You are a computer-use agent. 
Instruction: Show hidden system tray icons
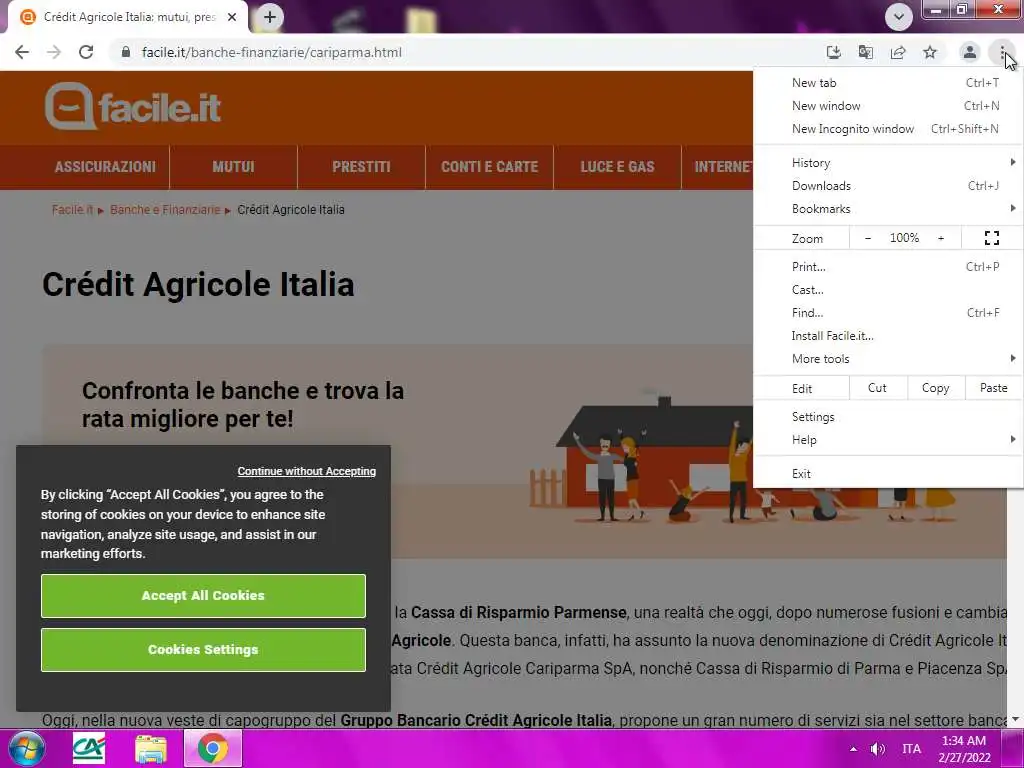click(x=853, y=749)
